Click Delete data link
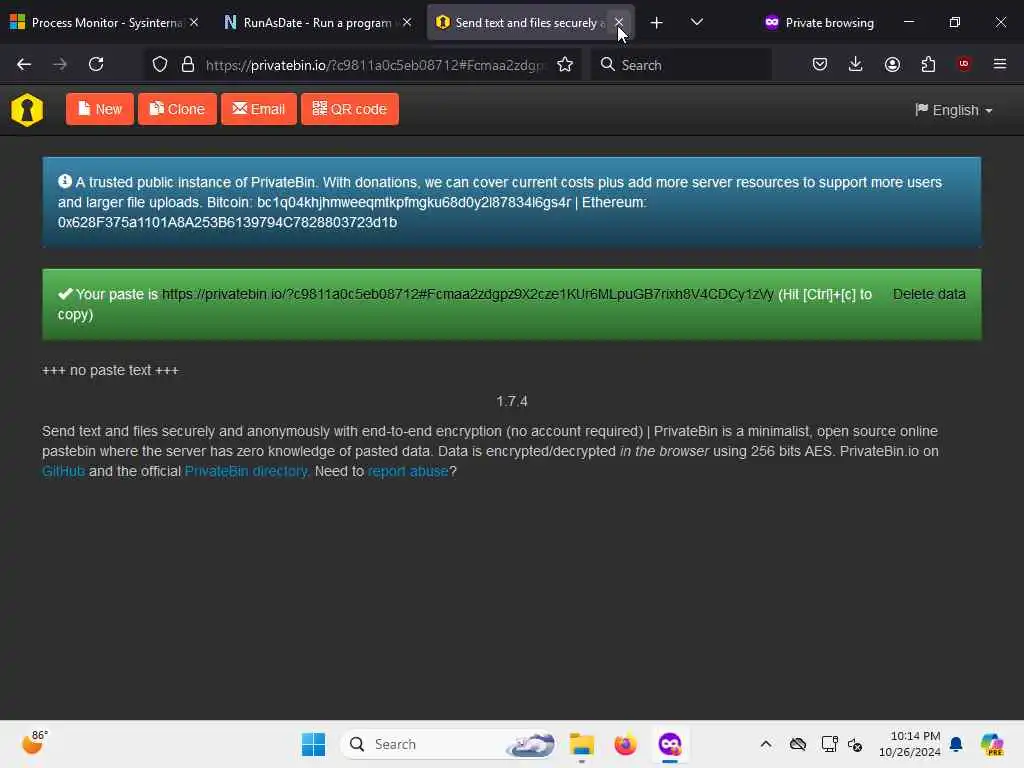The width and height of the screenshot is (1024, 768). tap(929, 294)
